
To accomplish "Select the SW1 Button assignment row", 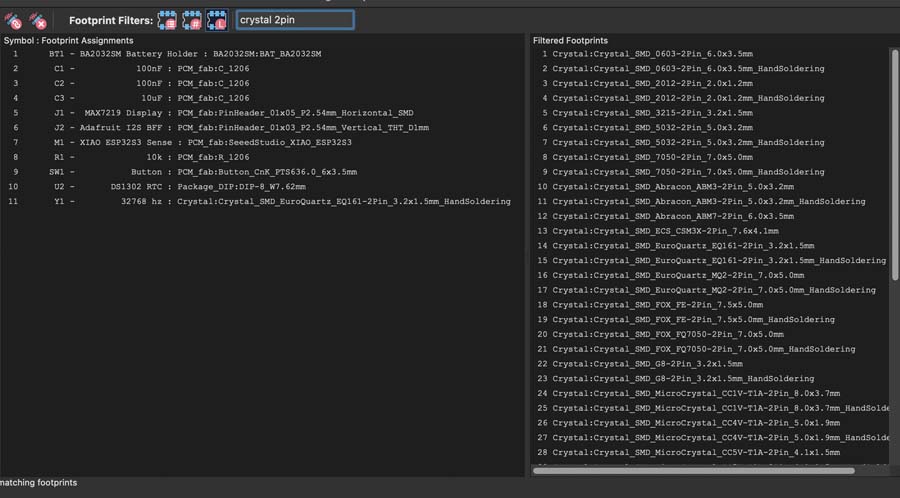I will pos(200,172).
